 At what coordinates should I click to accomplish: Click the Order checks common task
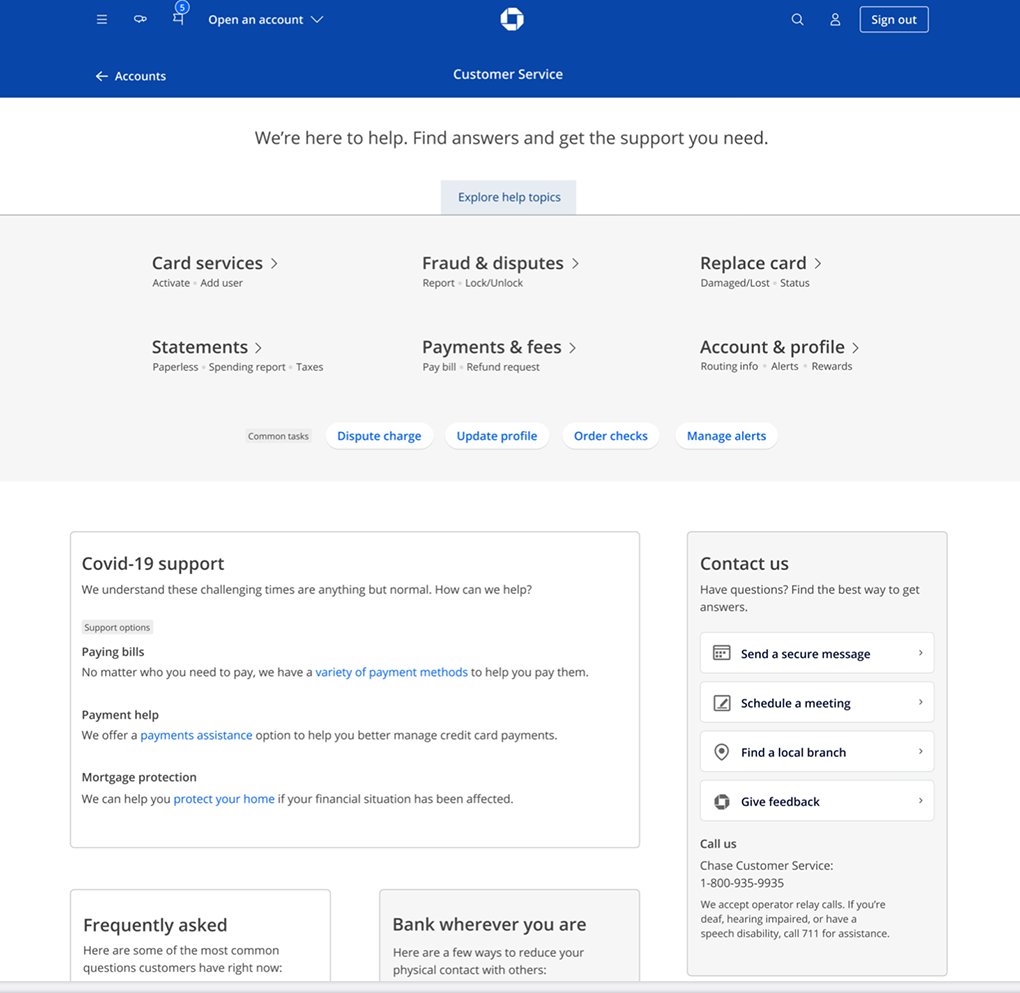click(x=611, y=436)
